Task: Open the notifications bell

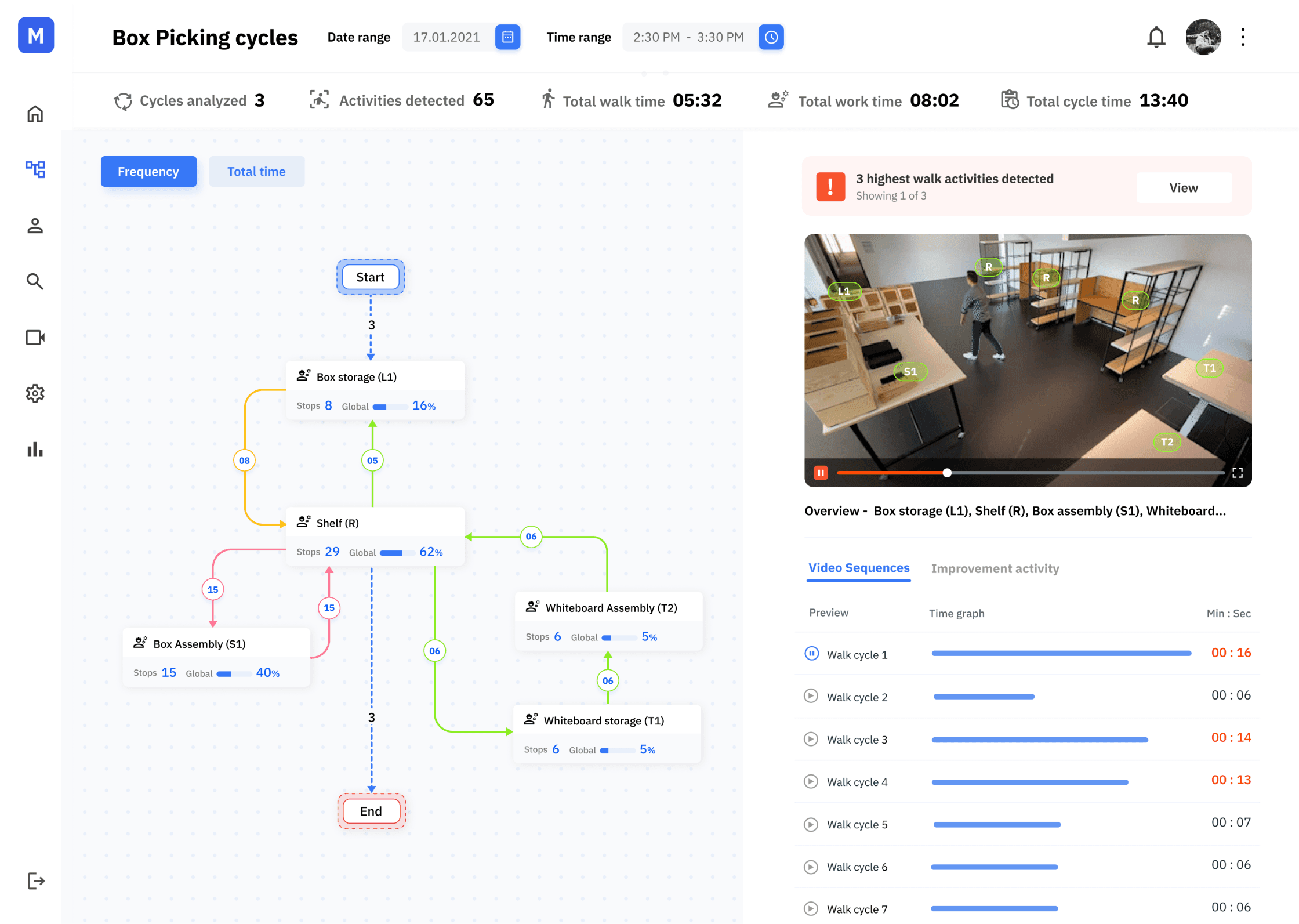Action: [1156, 37]
